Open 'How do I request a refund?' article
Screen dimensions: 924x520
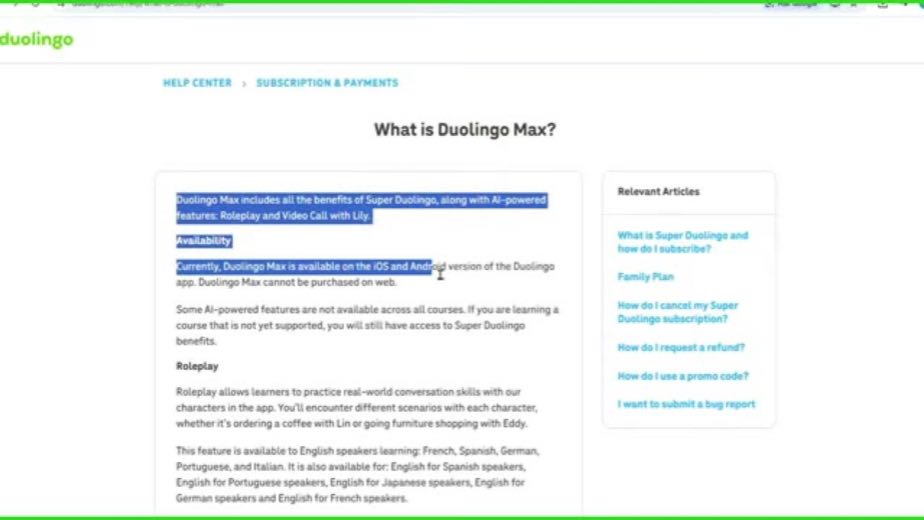[x=681, y=347]
